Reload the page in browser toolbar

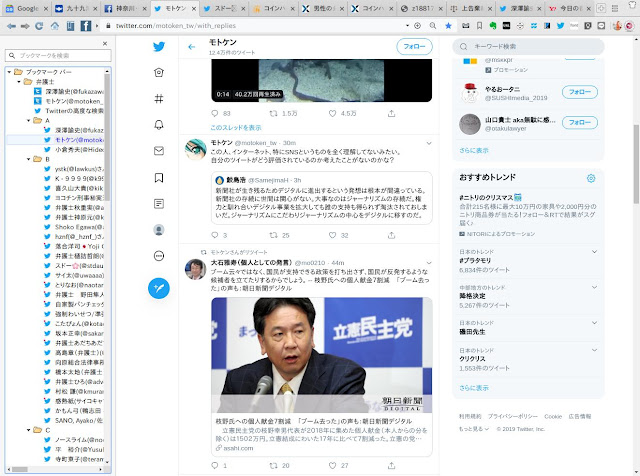pos(39,26)
